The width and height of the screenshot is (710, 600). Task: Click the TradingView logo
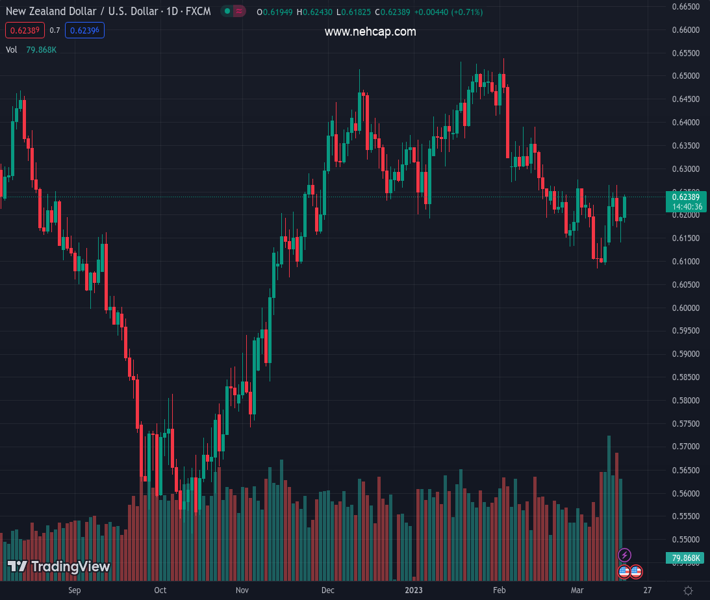pos(58,567)
